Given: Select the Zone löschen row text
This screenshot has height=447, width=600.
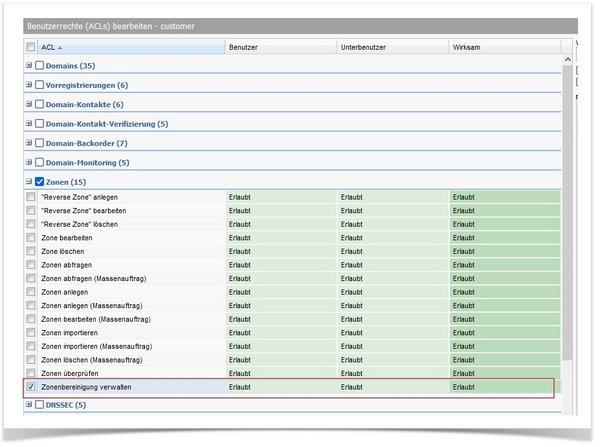Looking at the screenshot, I should pyautogui.click(x=63, y=251).
